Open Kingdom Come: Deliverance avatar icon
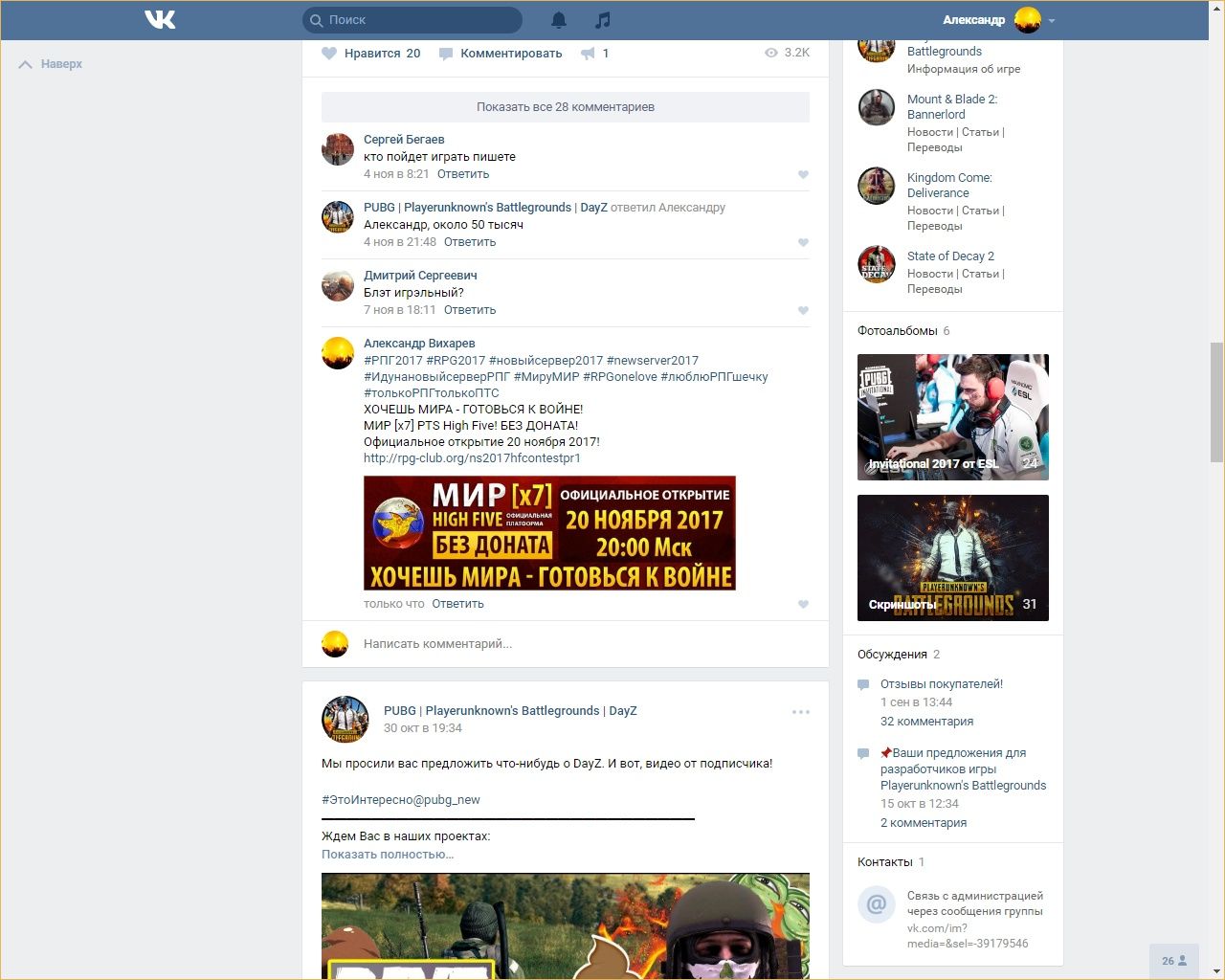 point(876,186)
